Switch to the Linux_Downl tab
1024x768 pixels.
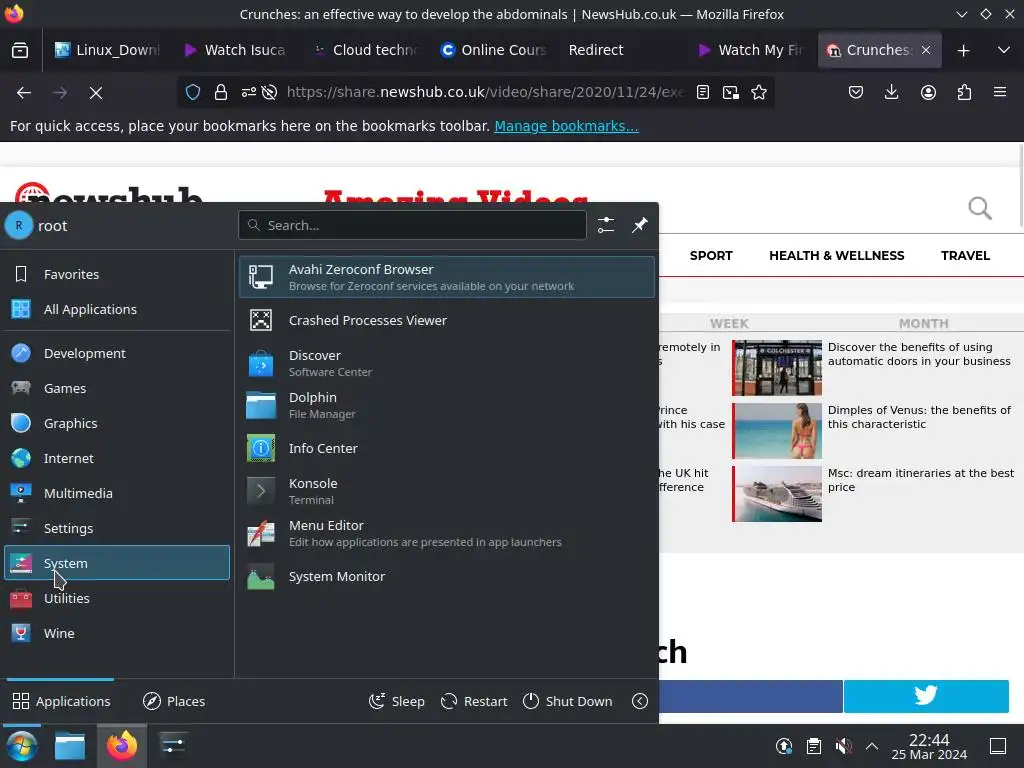[108, 50]
